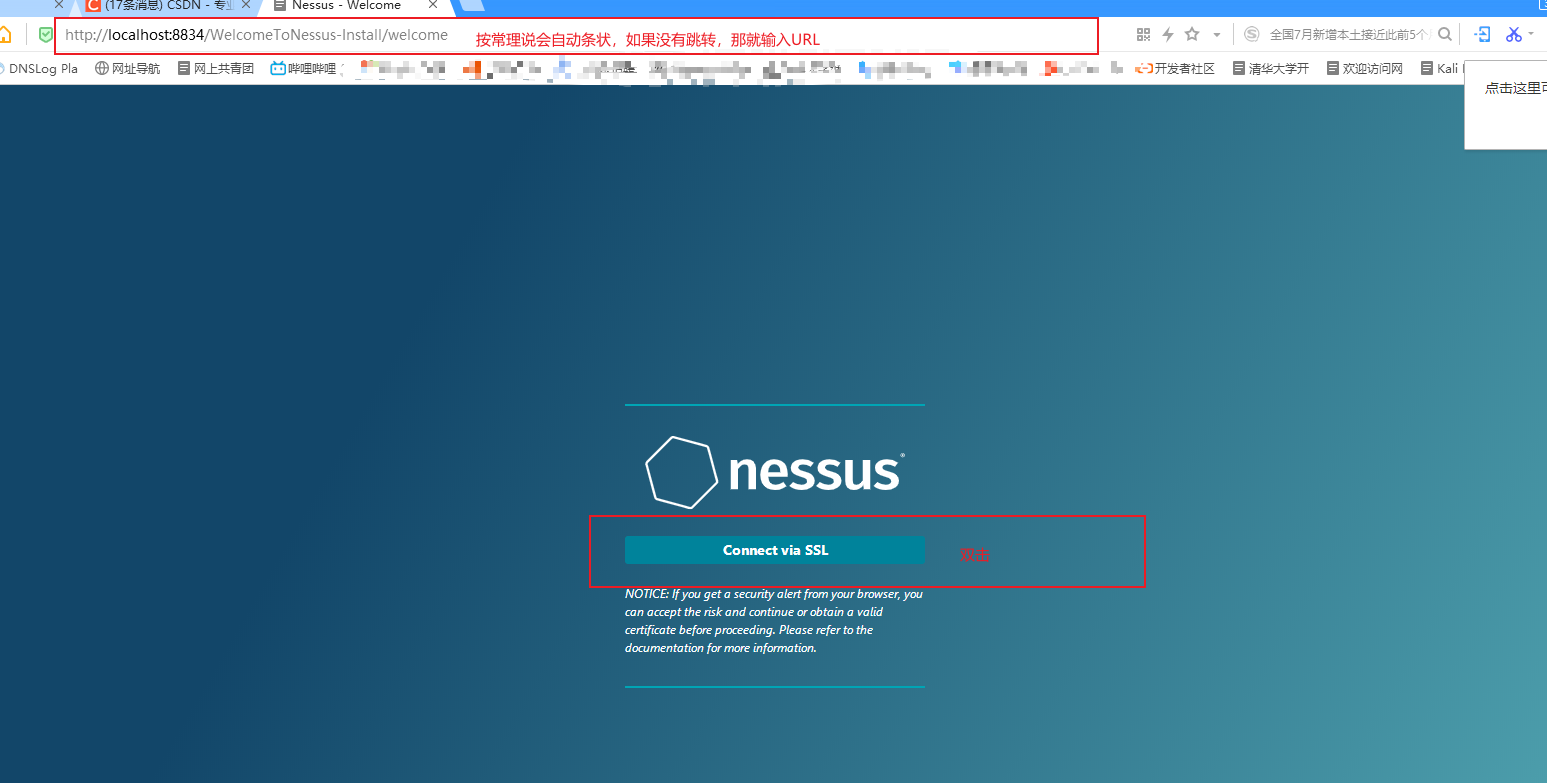Close the Nessus - Welcome tab

click(433, 5)
